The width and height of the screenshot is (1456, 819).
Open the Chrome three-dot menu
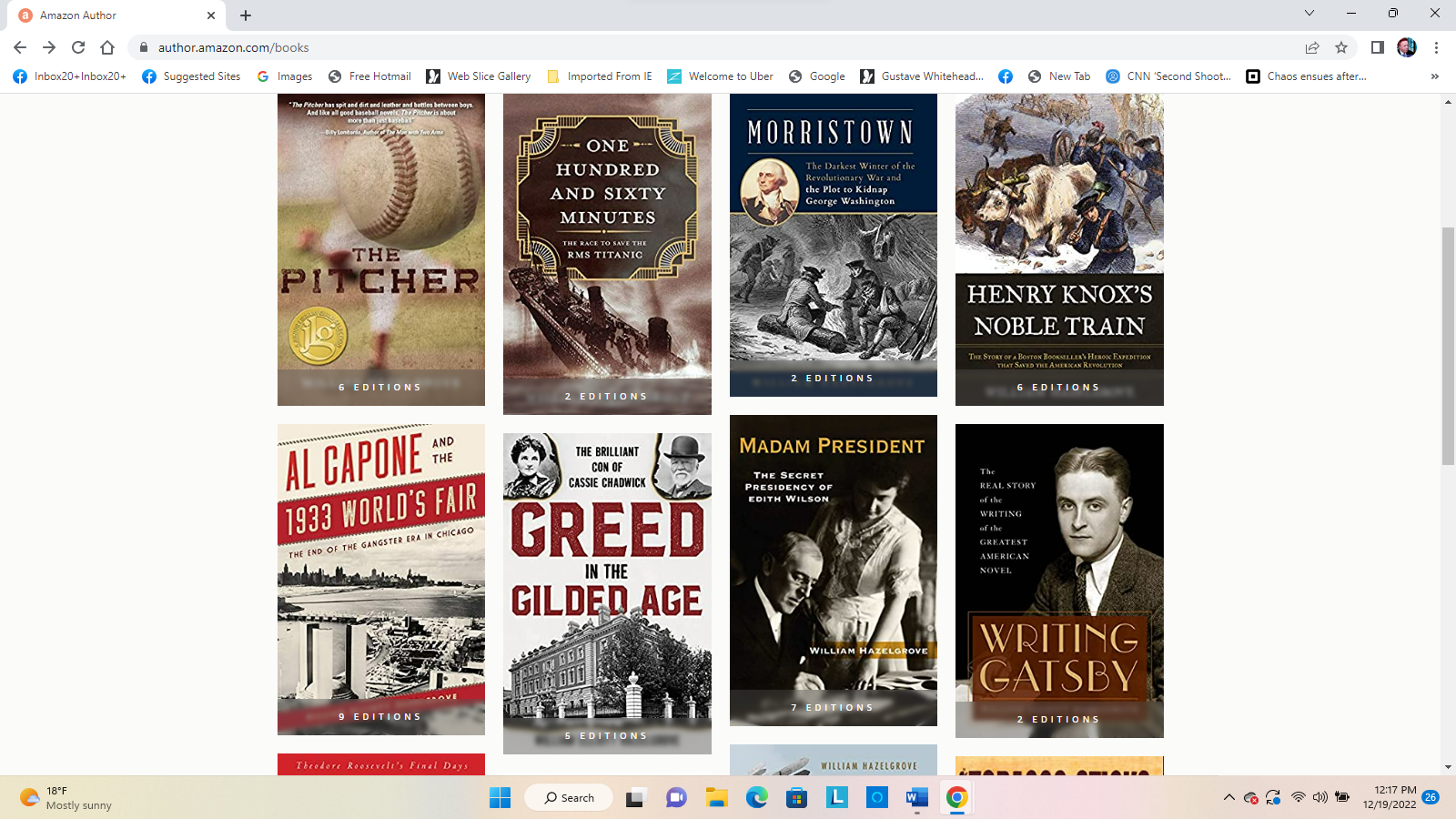click(1436, 47)
